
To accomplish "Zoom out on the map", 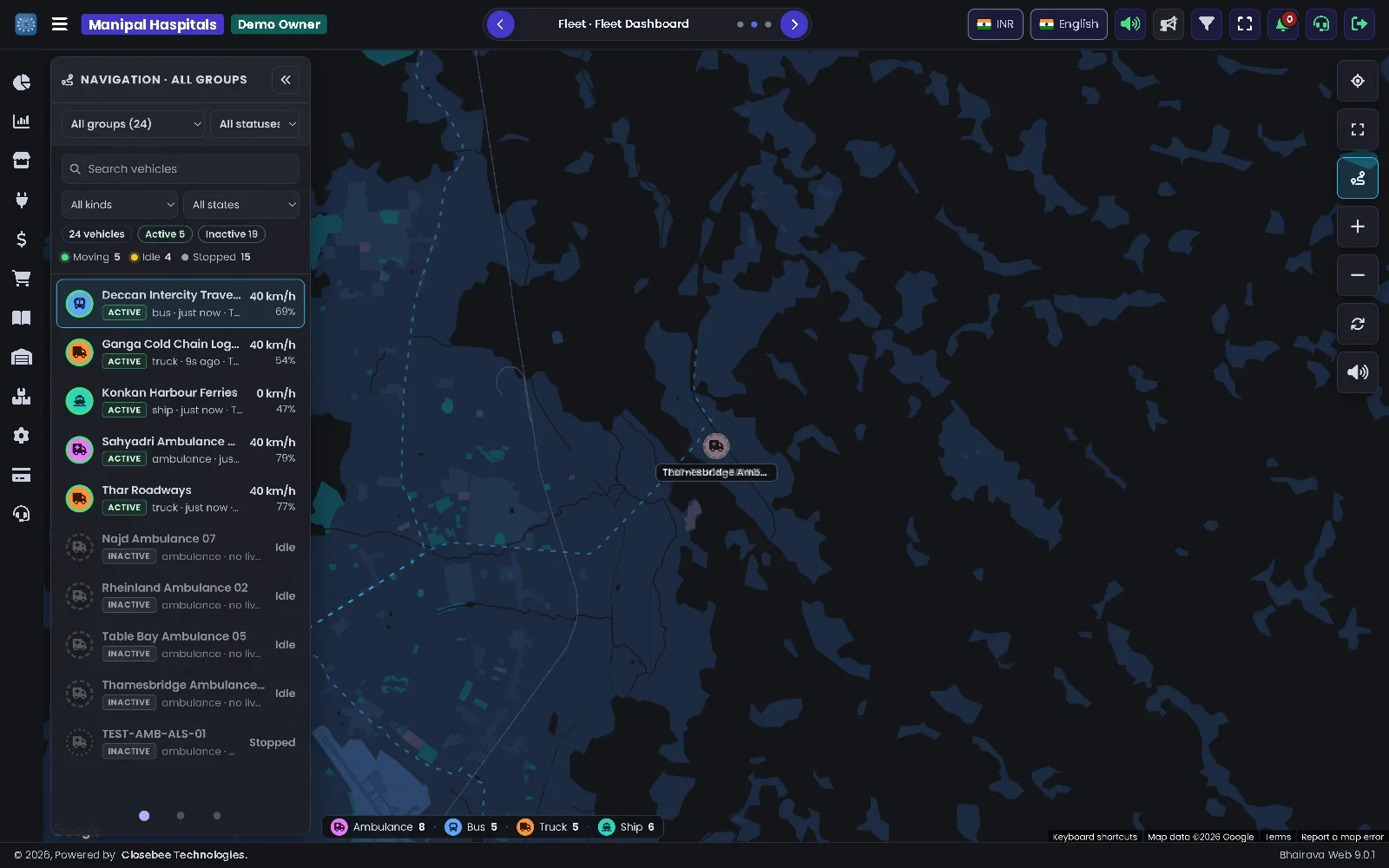I will point(1358,275).
